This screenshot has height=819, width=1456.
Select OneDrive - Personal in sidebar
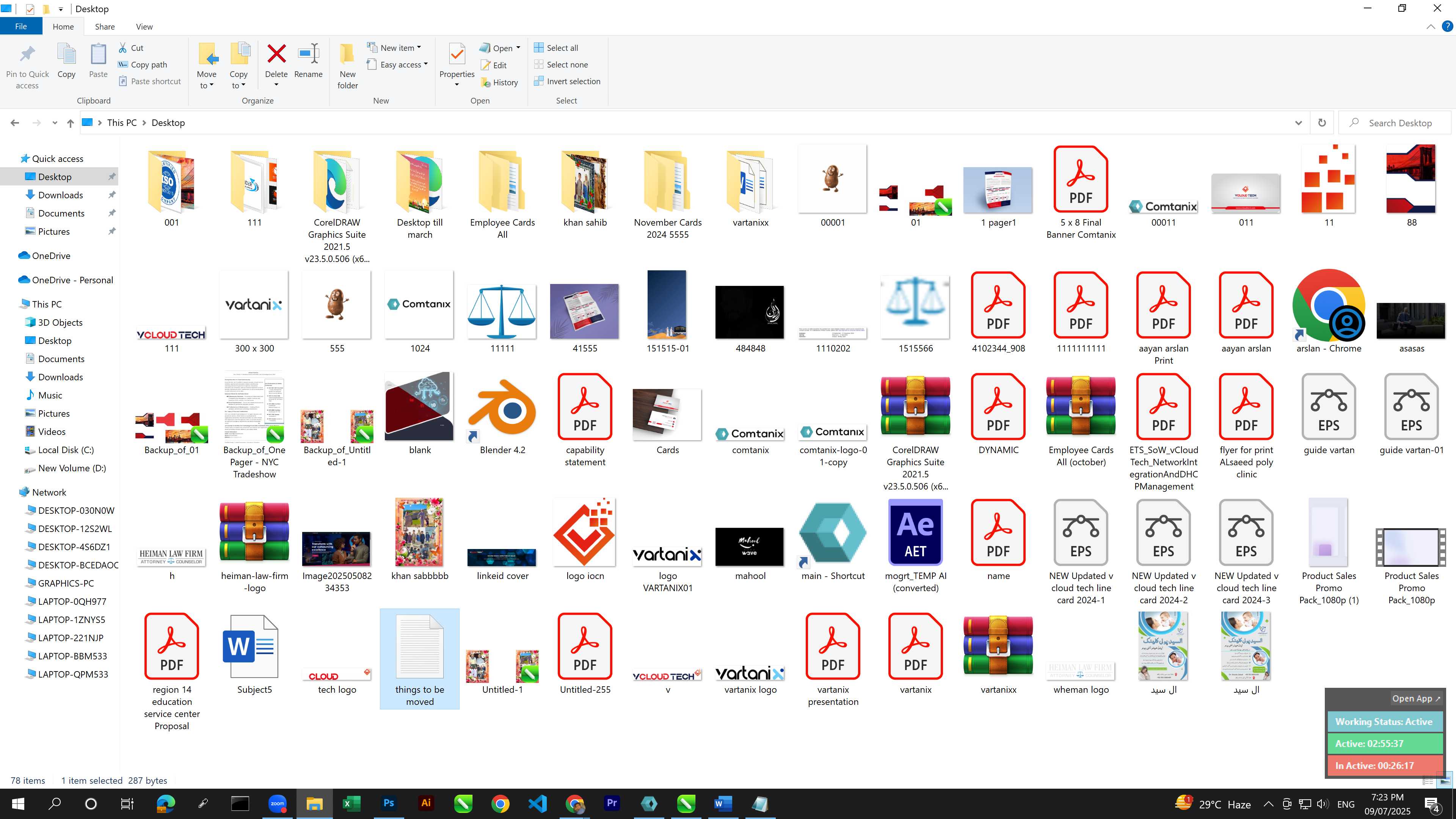65,280
